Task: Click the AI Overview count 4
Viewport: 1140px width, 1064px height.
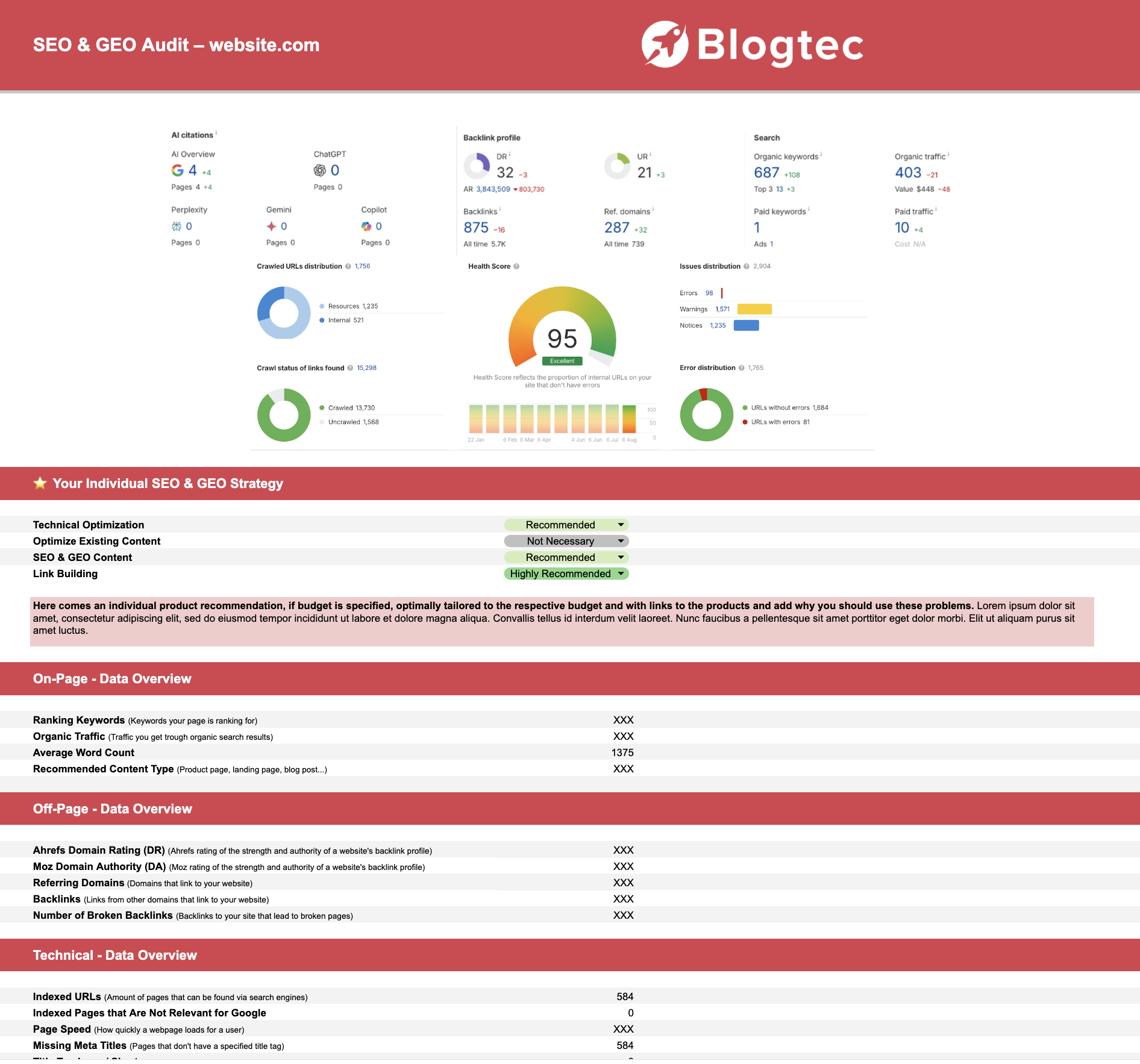Action: [x=193, y=171]
